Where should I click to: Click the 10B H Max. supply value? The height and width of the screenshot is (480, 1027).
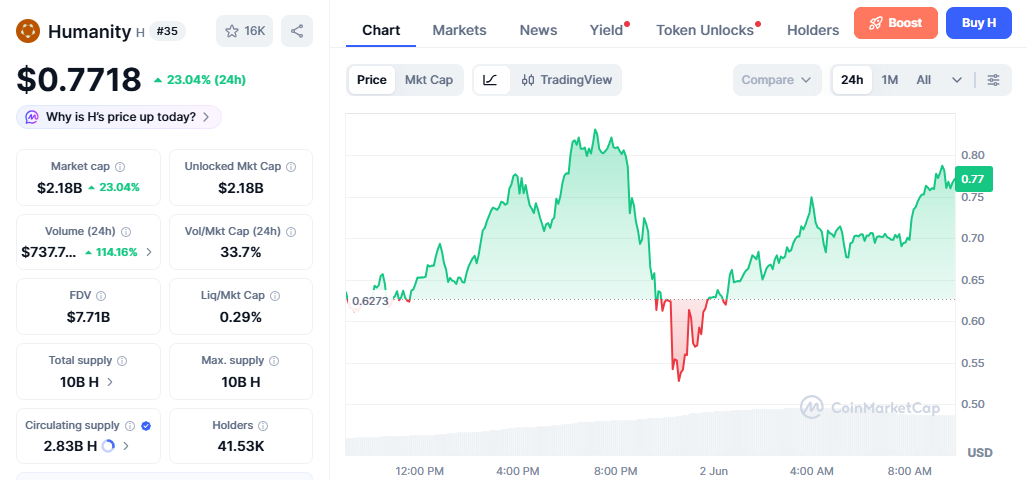point(240,382)
